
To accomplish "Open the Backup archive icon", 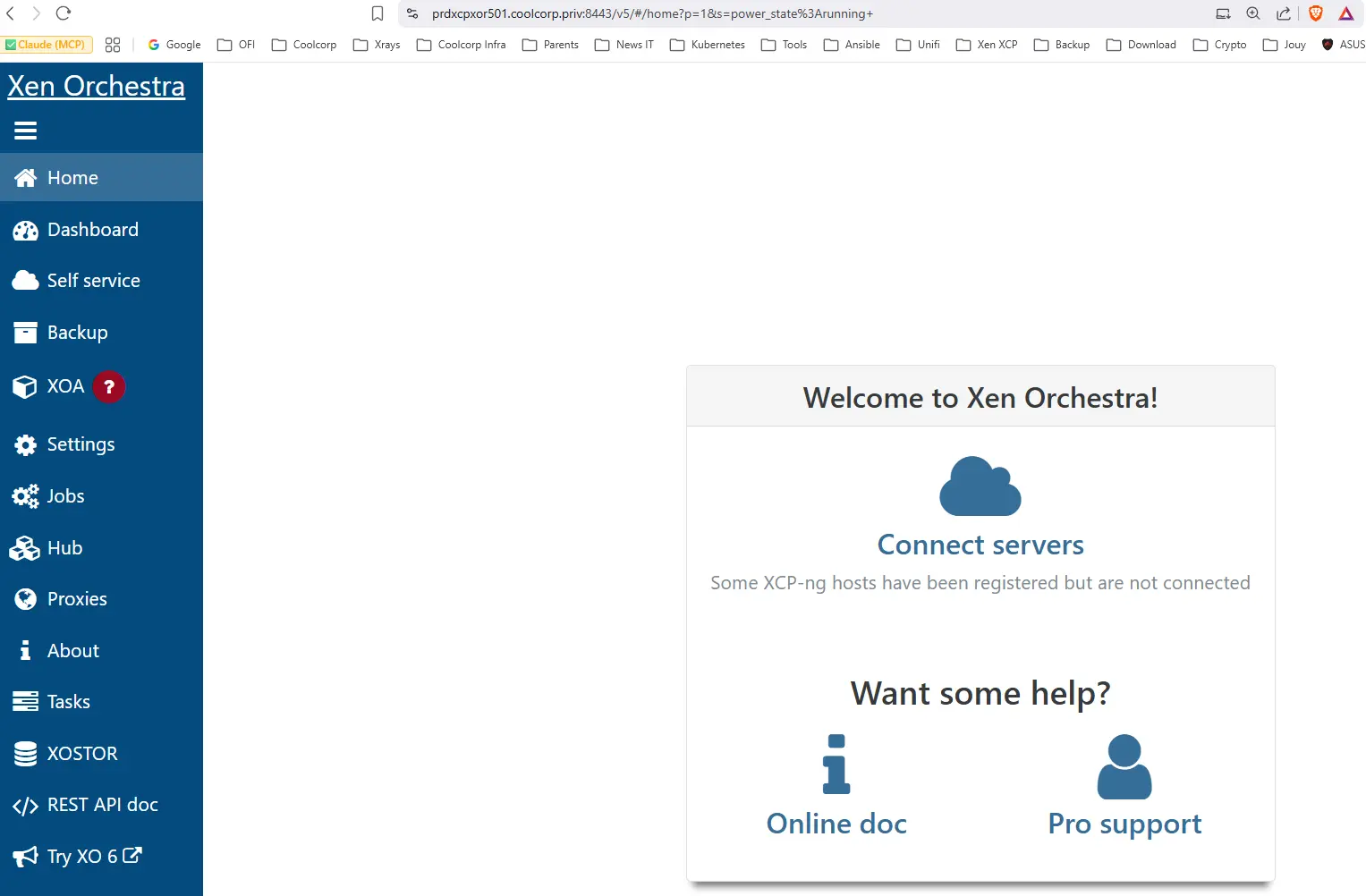I will [25, 333].
